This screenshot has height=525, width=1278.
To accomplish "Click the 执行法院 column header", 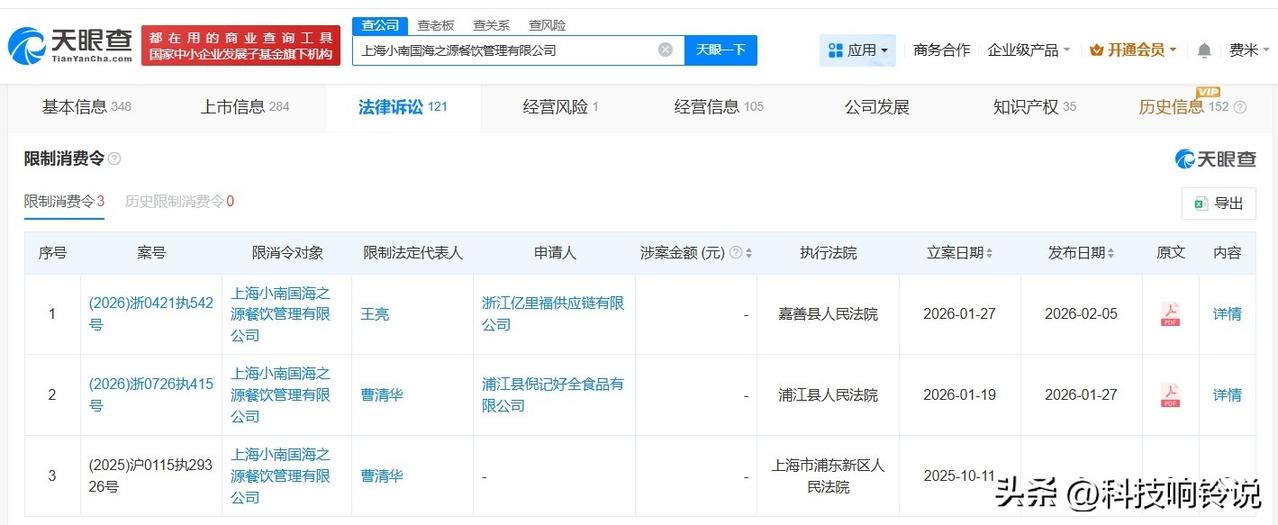I will point(828,253).
